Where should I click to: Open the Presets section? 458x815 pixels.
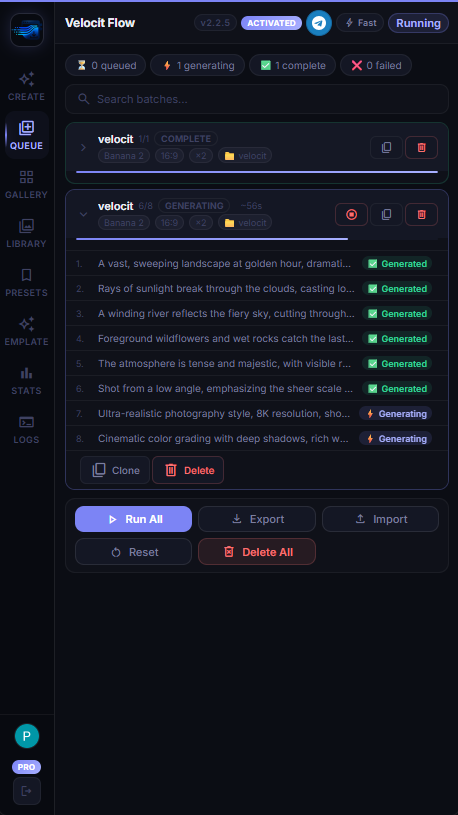(x=27, y=283)
